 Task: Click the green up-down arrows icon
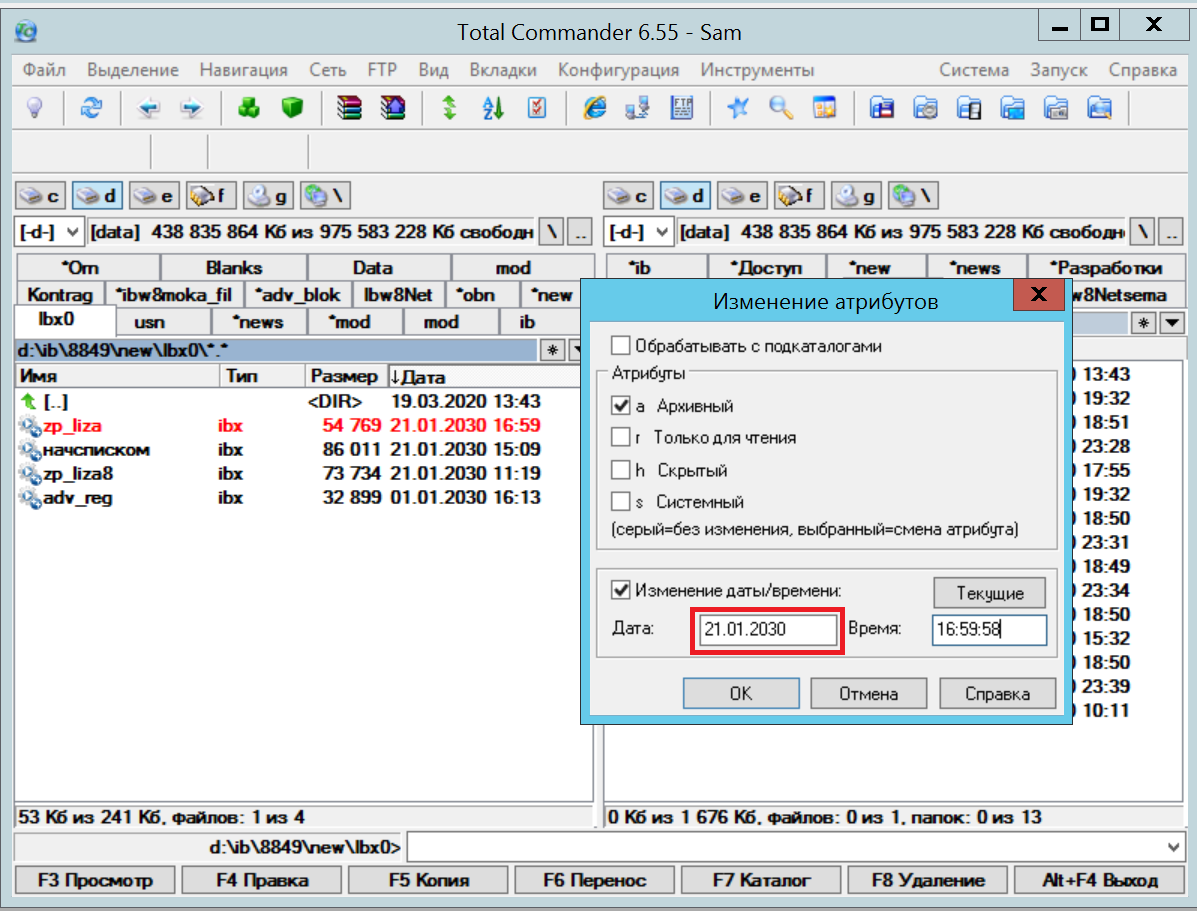450,108
